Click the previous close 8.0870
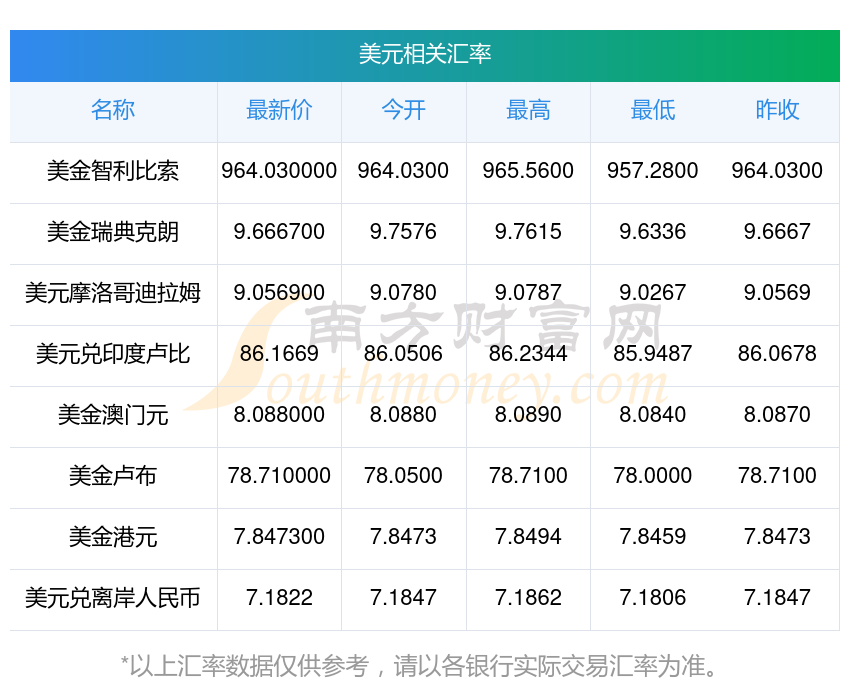This screenshot has width=850, height=698. [777, 415]
